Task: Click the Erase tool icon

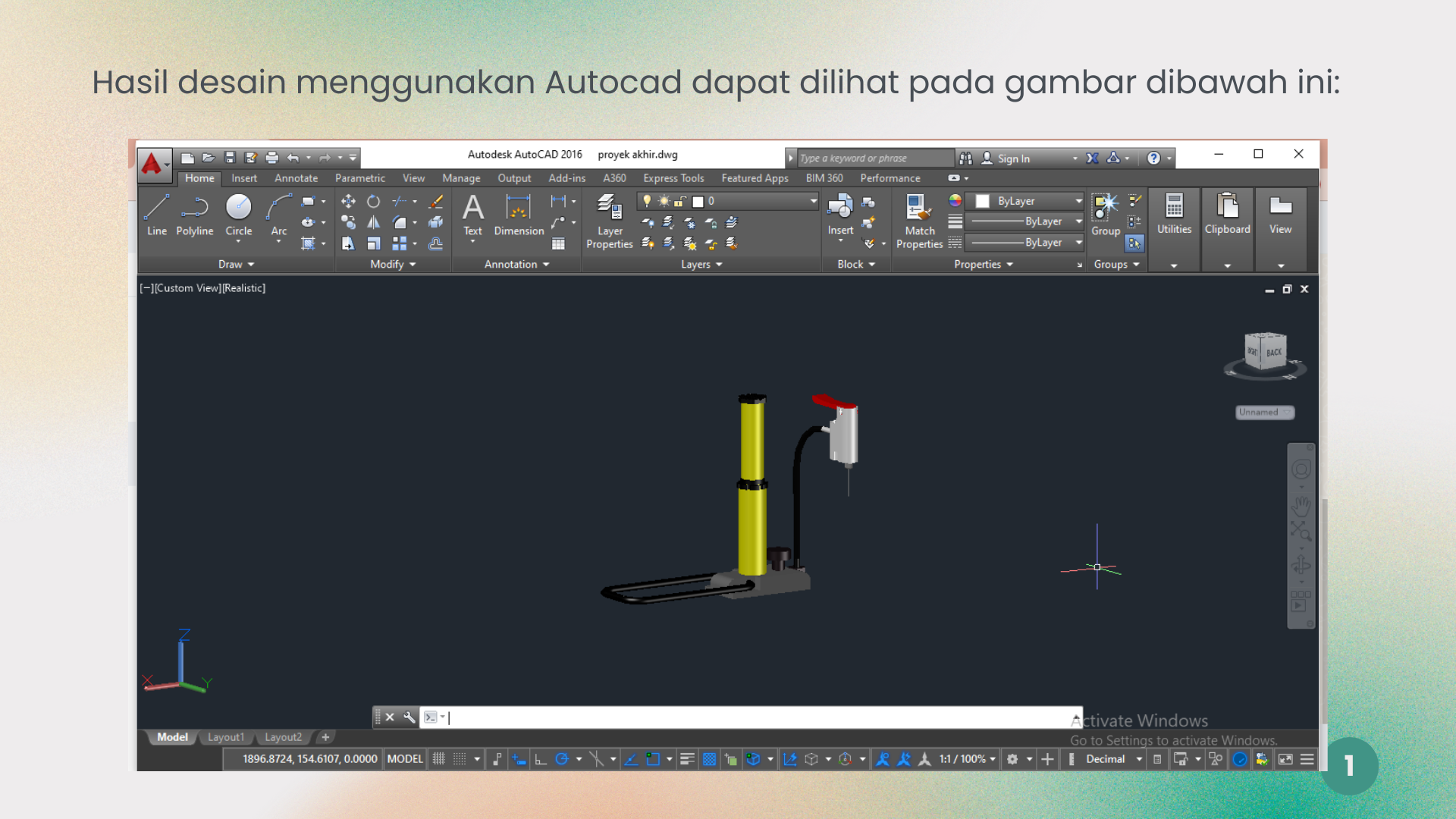Action: (436, 201)
